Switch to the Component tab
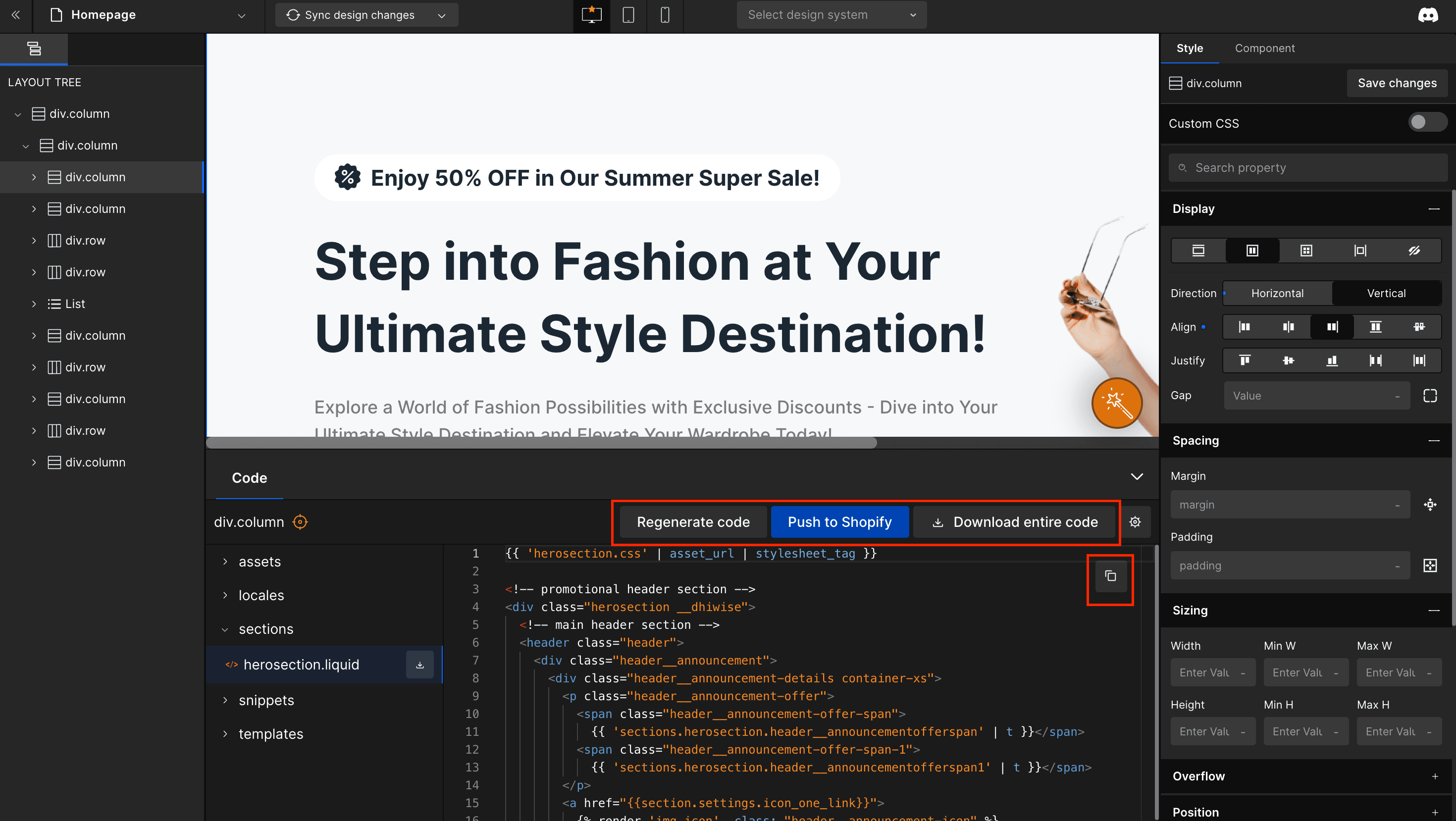 tap(1264, 48)
